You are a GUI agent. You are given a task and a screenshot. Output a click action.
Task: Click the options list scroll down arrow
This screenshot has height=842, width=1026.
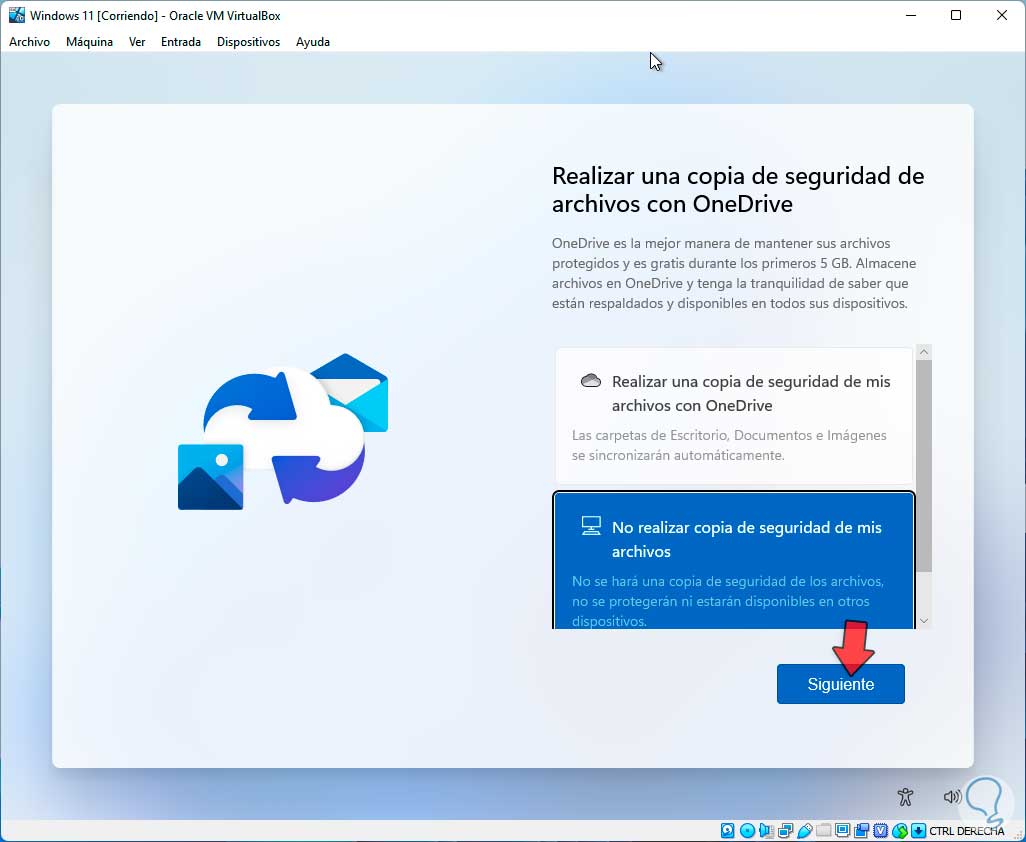(x=924, y=621)
